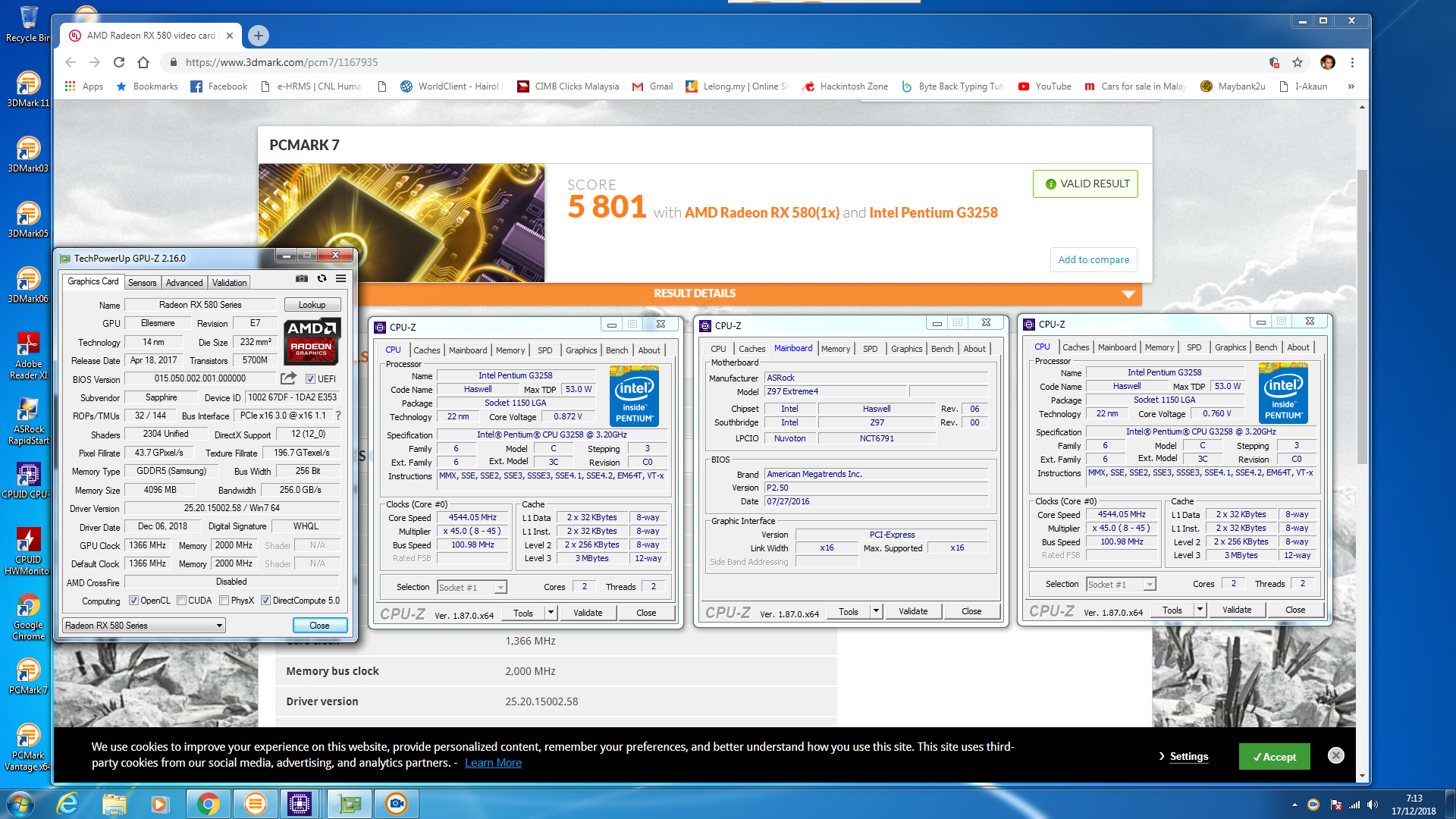The height and width of the screenshot is (819, 1456).
Task: Dismiss the cookie banner with the X icon
Action: [1336, 755]
